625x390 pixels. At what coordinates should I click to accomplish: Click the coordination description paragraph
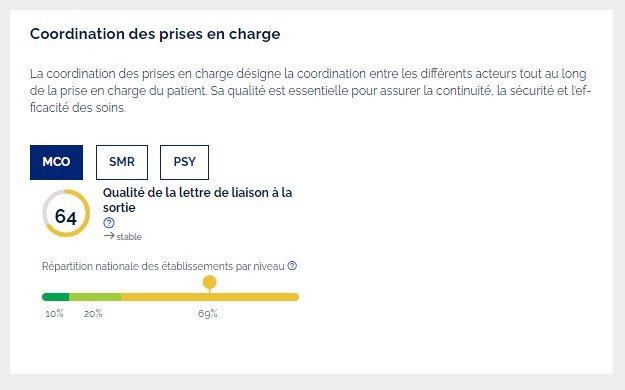coord(311,91)
